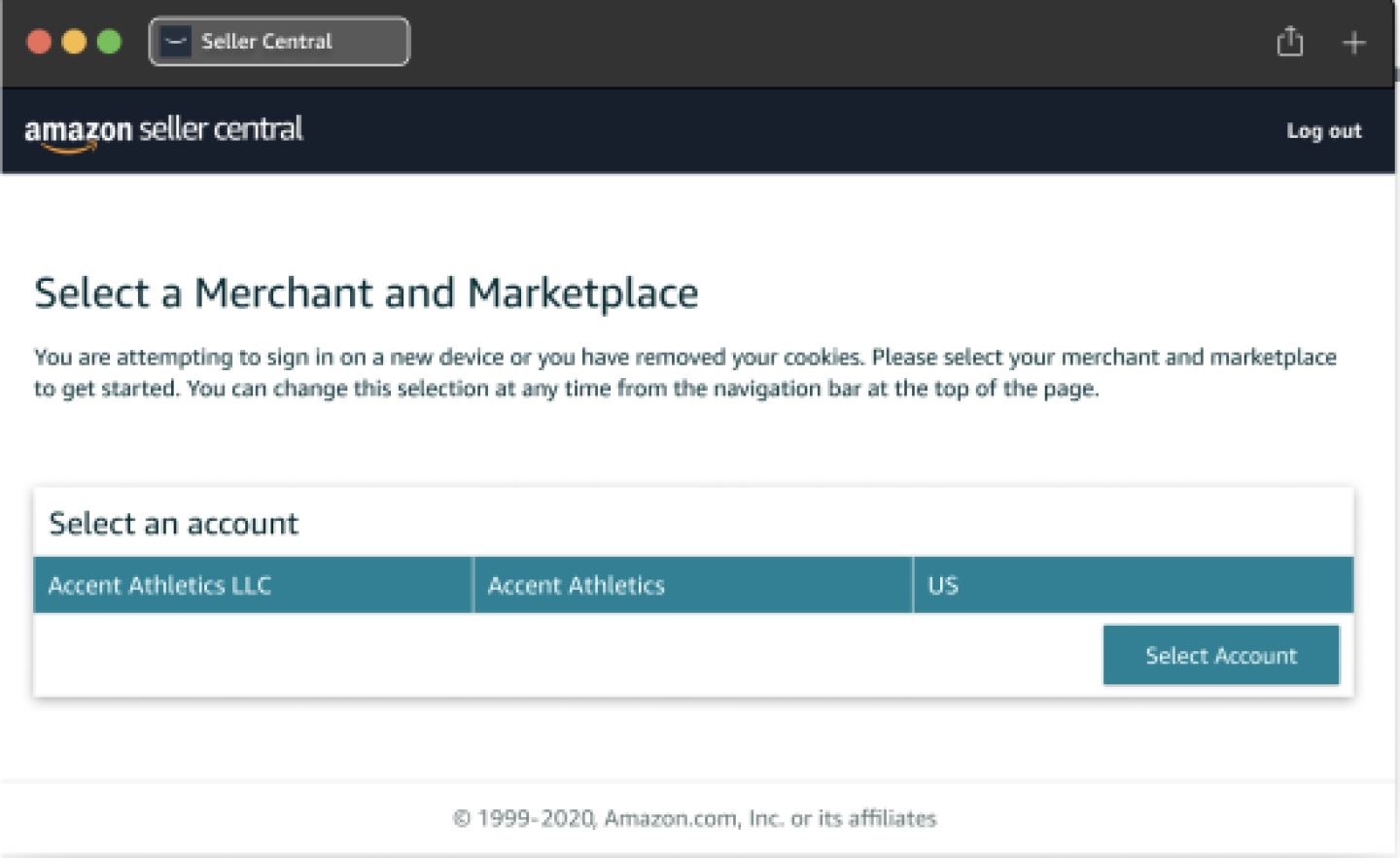The width and height of the screenshot is (1400, 858).
Task: Select the Accent Athletics LLC account row
Action: pos(253,585)
